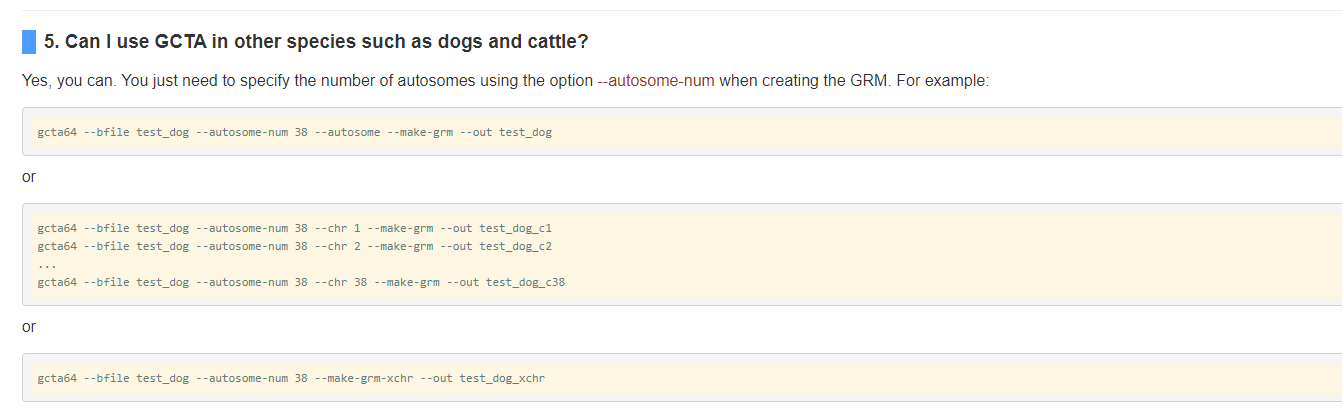Click the test_dog_c1 output name

(515, 228)
